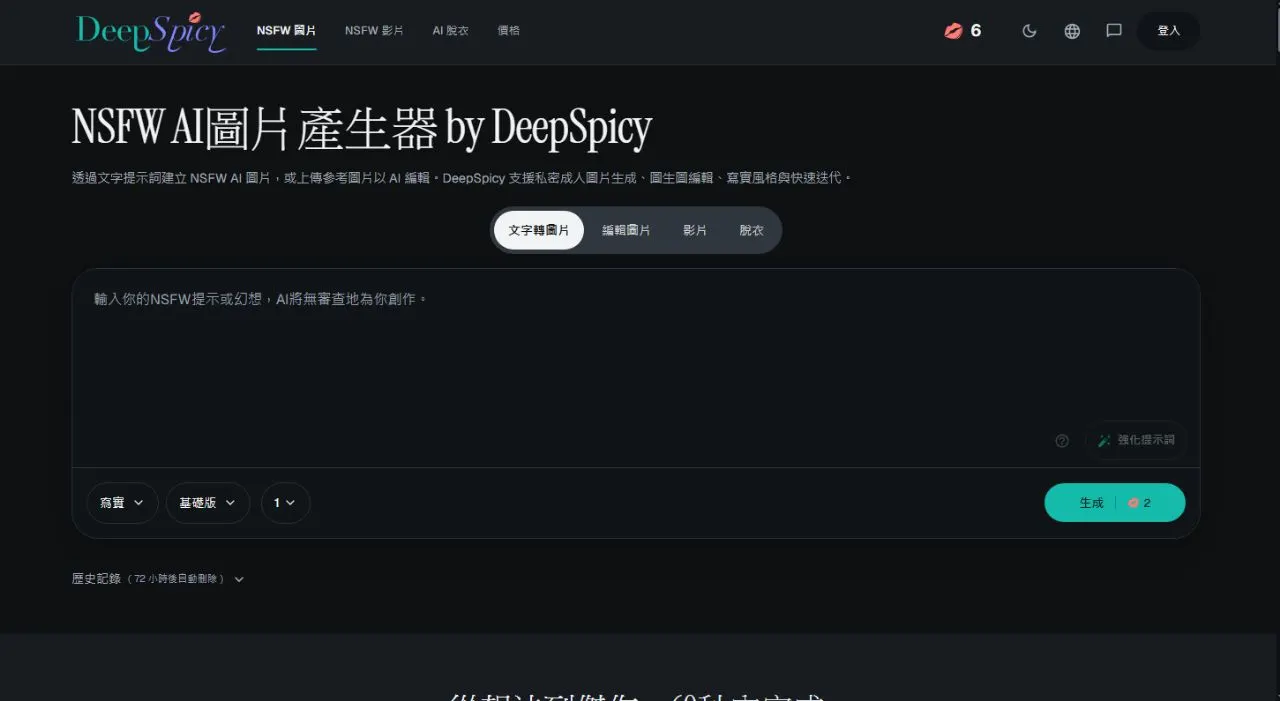Toggle dark mode with the moon icon
The width and height of the screenshot is (1280, 701).
point(1029,31)
